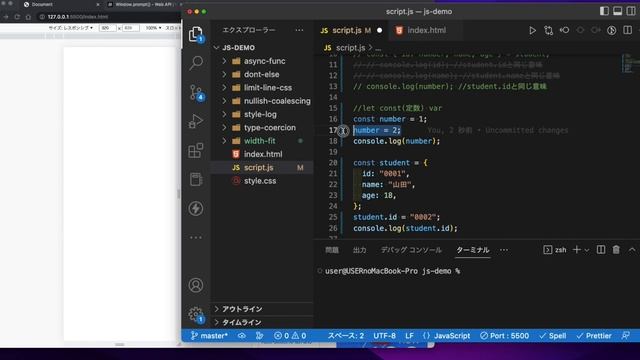Toggle the primary side bar layout icon

pos(604,11)
